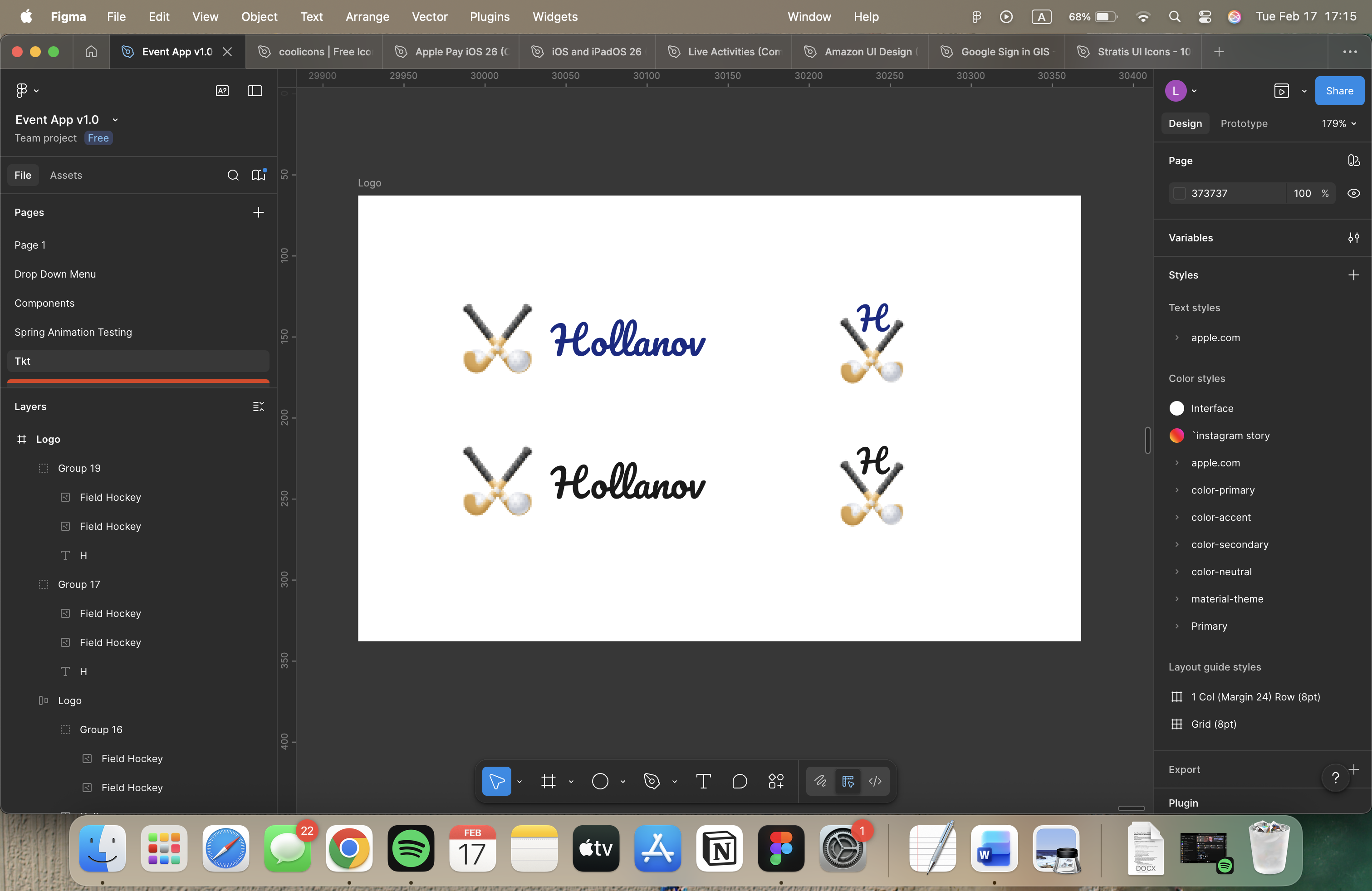Expand the color-primary style group
The image size is (1372, 891).
[x=1176, y=490]
